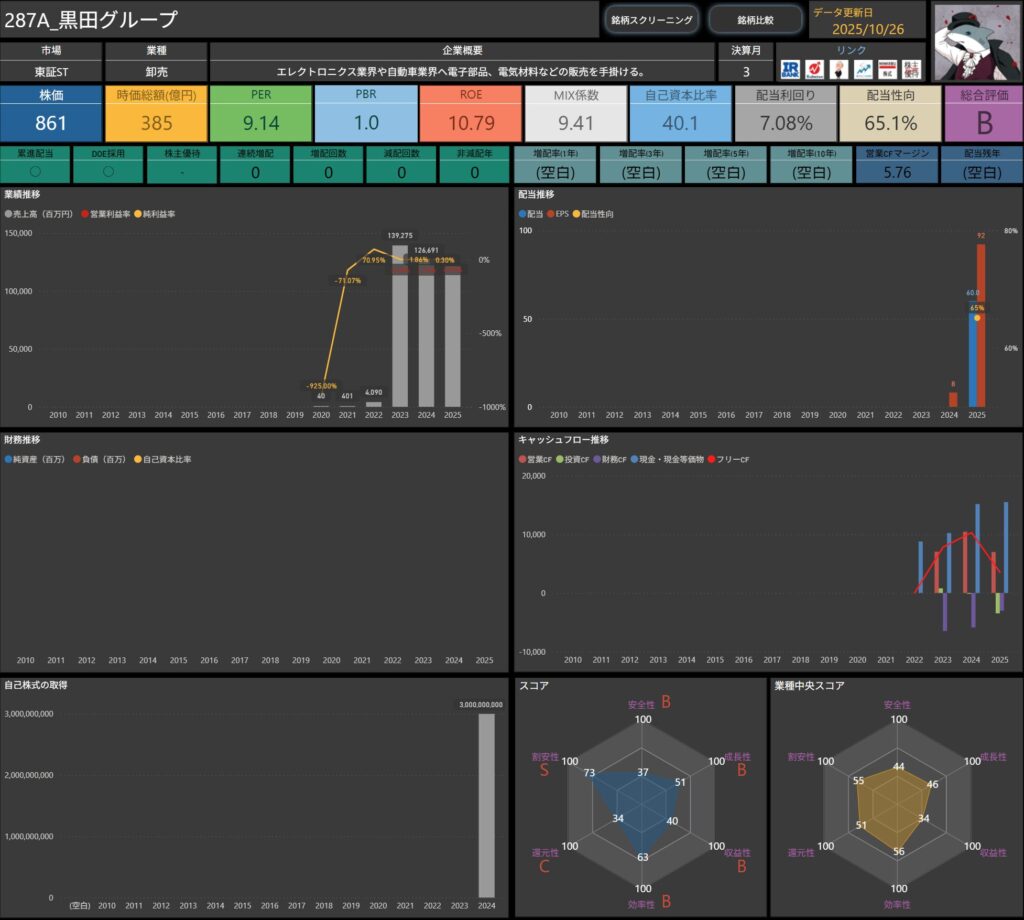The width and height of the screenshot is (1024, 920).
Task: Click the 売上高 legend marker
Action: [9, 214]
